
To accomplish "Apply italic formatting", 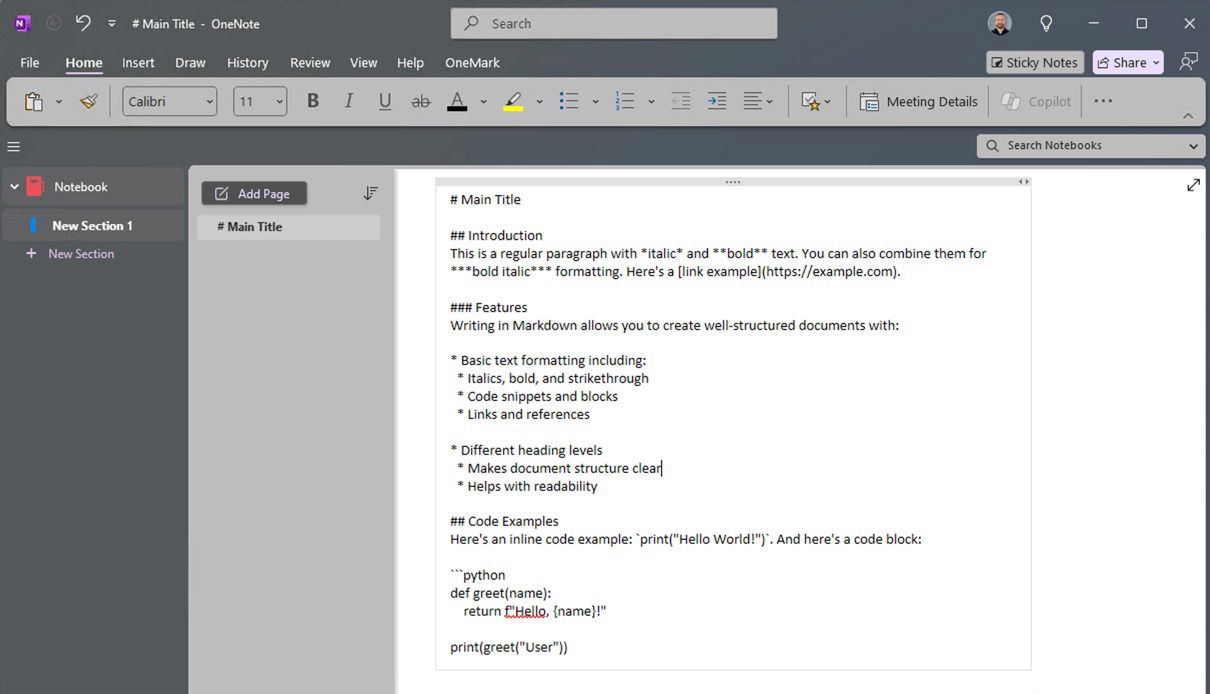I will (x=348, y=101).
